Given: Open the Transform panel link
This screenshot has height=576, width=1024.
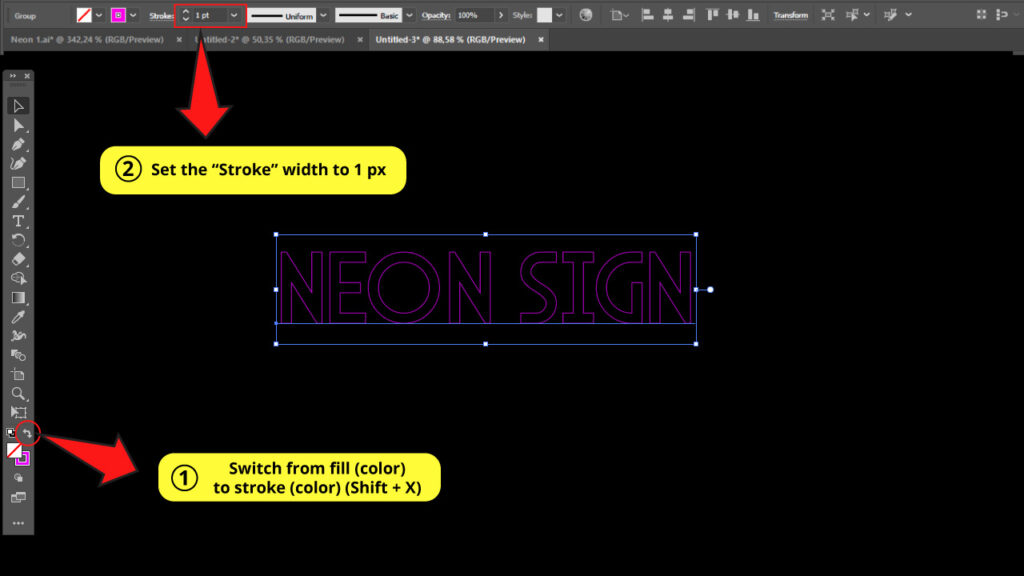Looking at the screenshot, I should tap(789, 15).
